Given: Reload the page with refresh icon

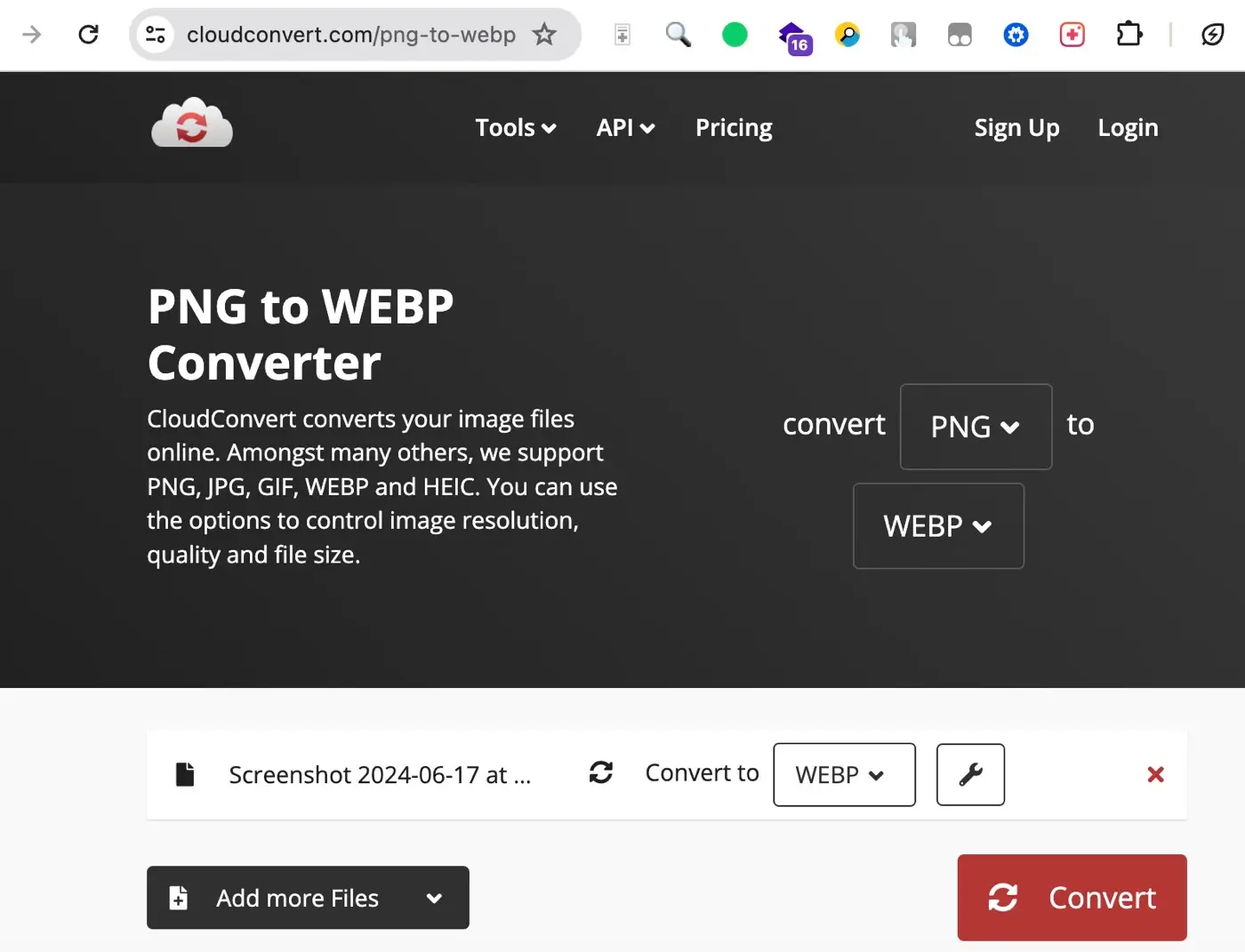Looking at the screenshot, I should point(88,35).
